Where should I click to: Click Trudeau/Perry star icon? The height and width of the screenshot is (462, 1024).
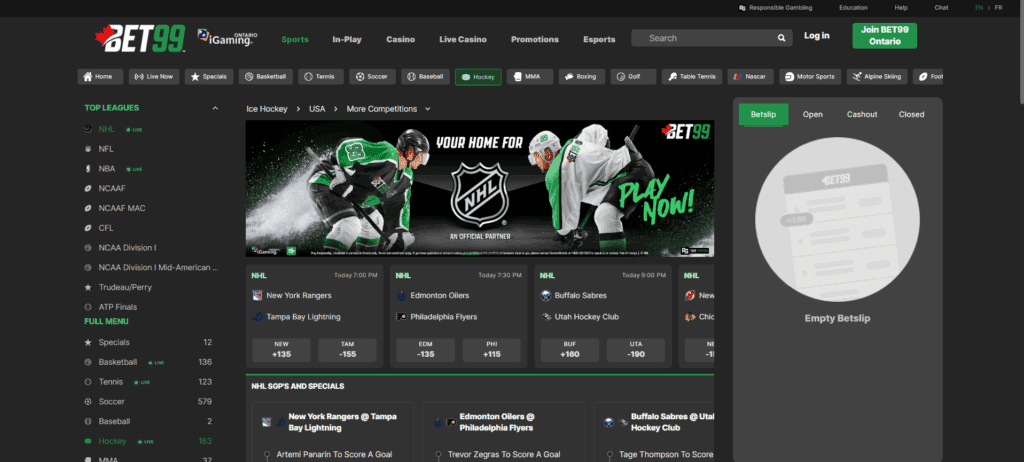pos(88,287)
